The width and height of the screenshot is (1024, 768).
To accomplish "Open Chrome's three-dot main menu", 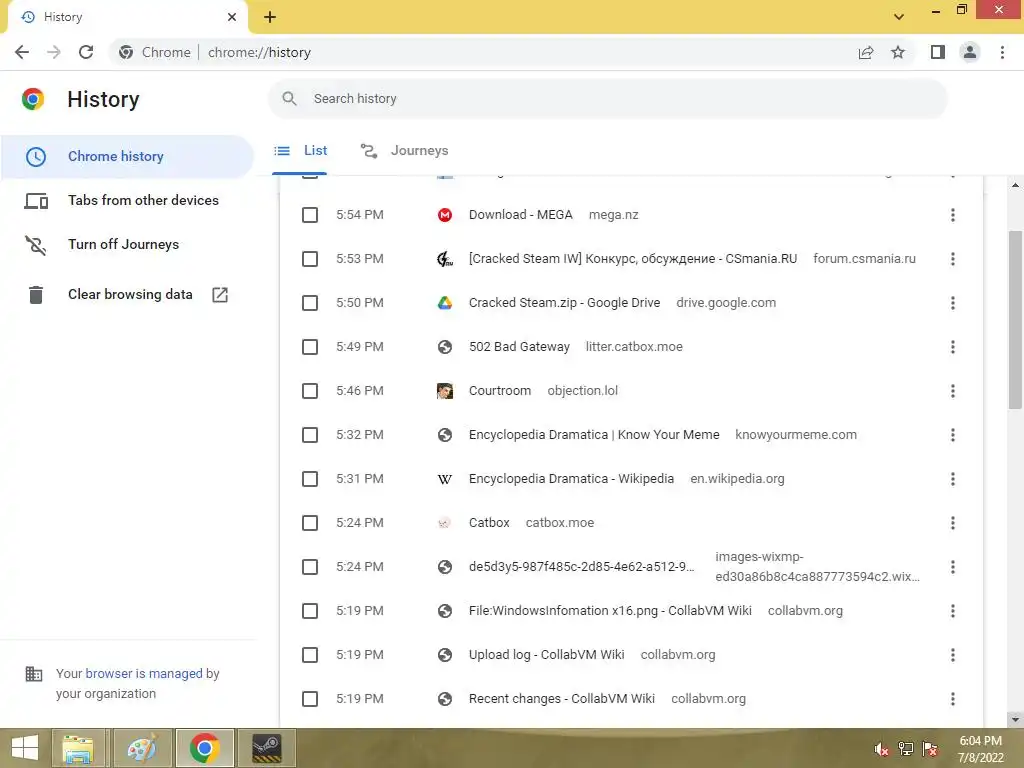I will [x=1002, y=52].
